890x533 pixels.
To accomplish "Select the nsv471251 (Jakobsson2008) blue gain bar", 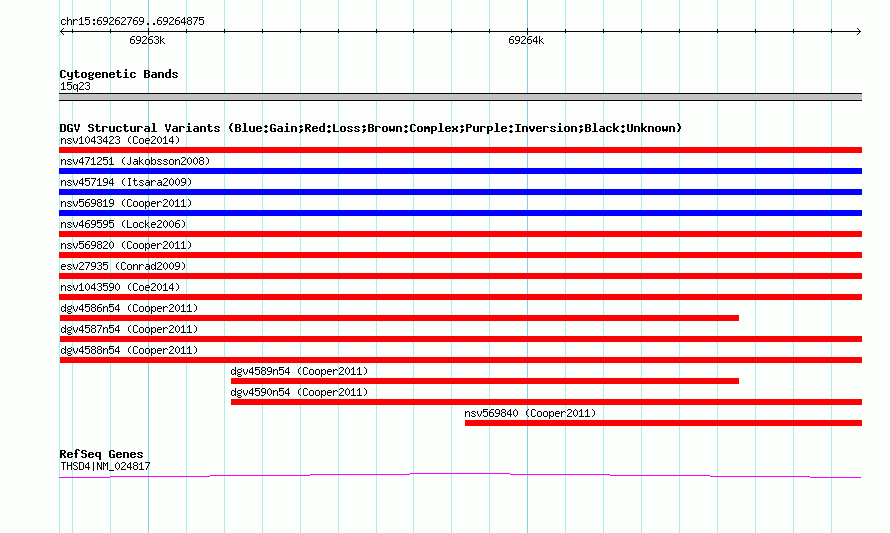I will (460, 171).
